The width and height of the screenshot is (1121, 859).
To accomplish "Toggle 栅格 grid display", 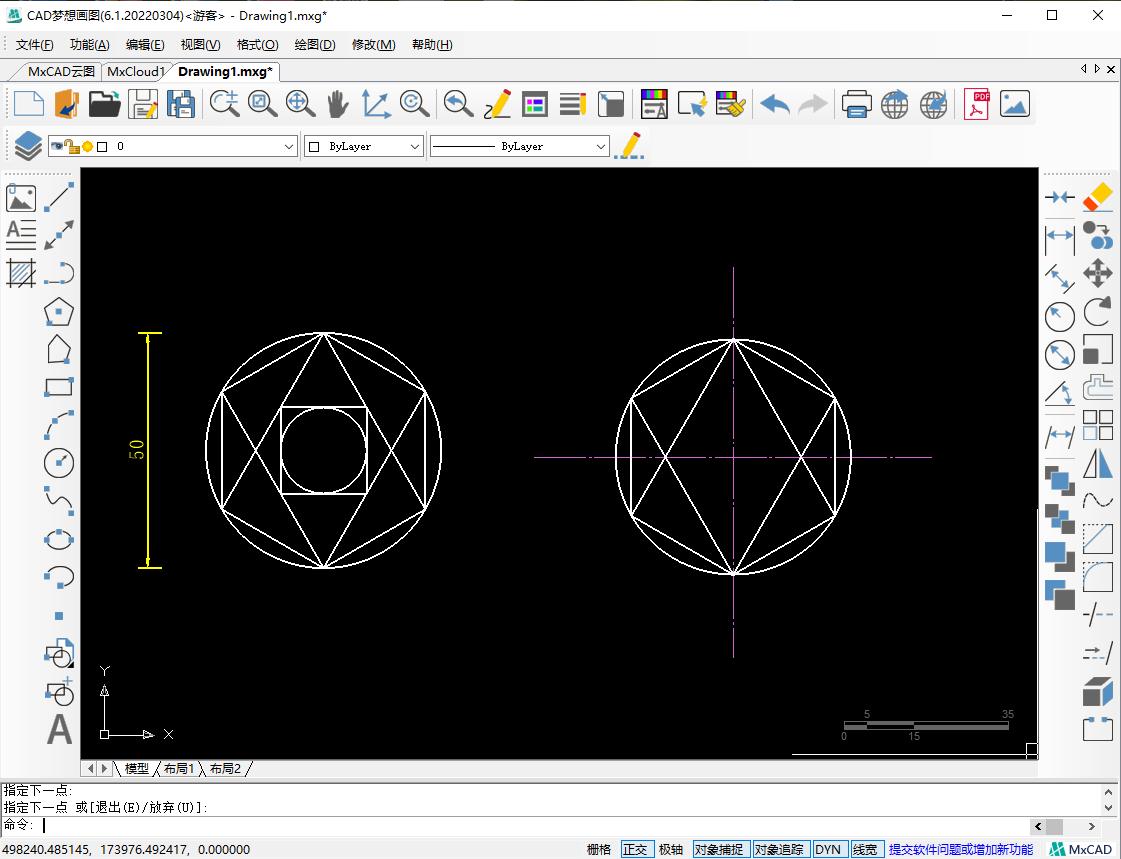I will (x=599, y=849).
